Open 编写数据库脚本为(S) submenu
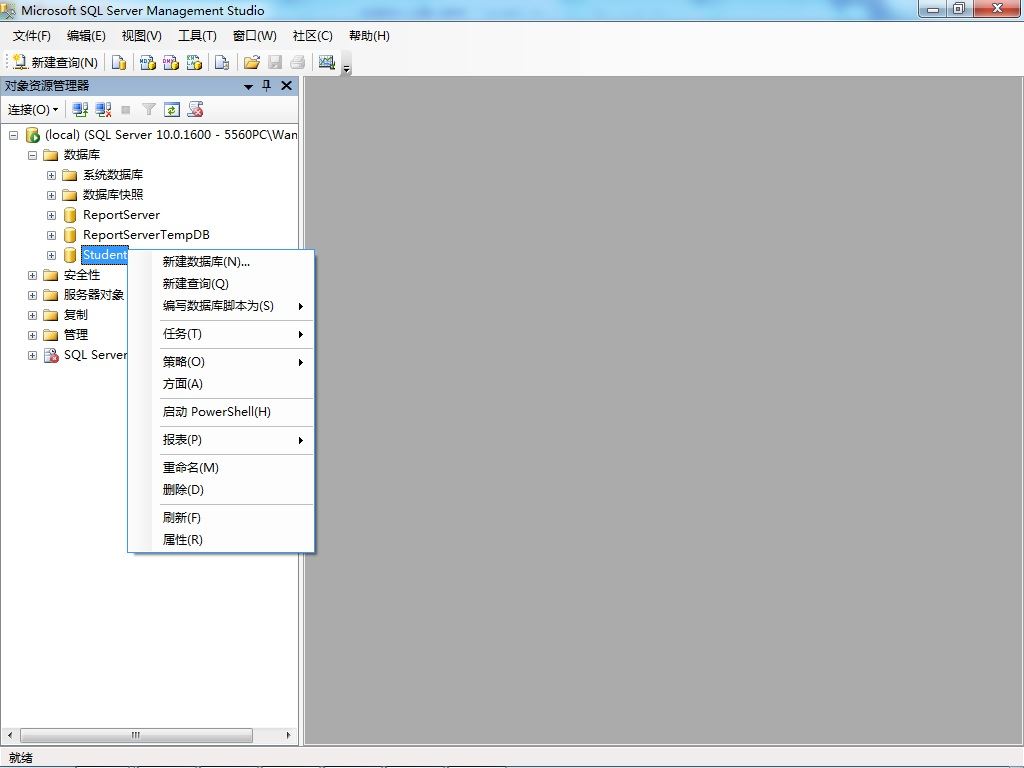This screenshot has width=1024, height=768. tap(222, 306)
